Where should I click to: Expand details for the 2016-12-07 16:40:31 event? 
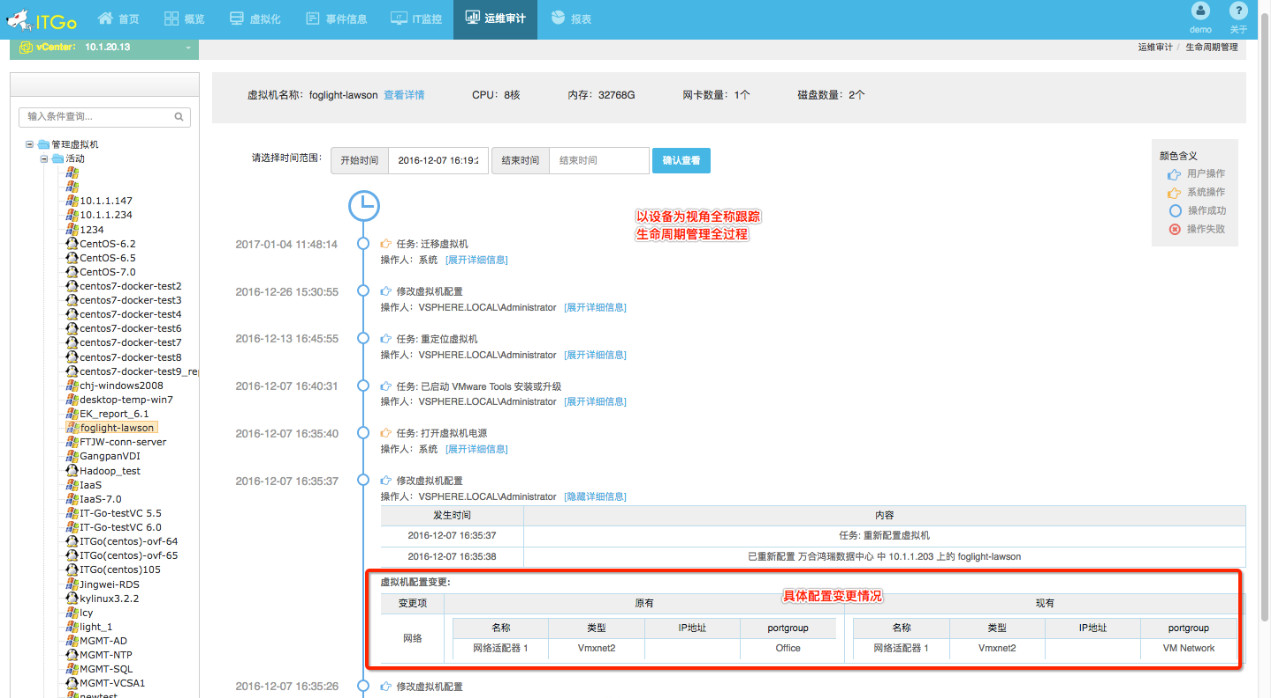pos(595,402)
